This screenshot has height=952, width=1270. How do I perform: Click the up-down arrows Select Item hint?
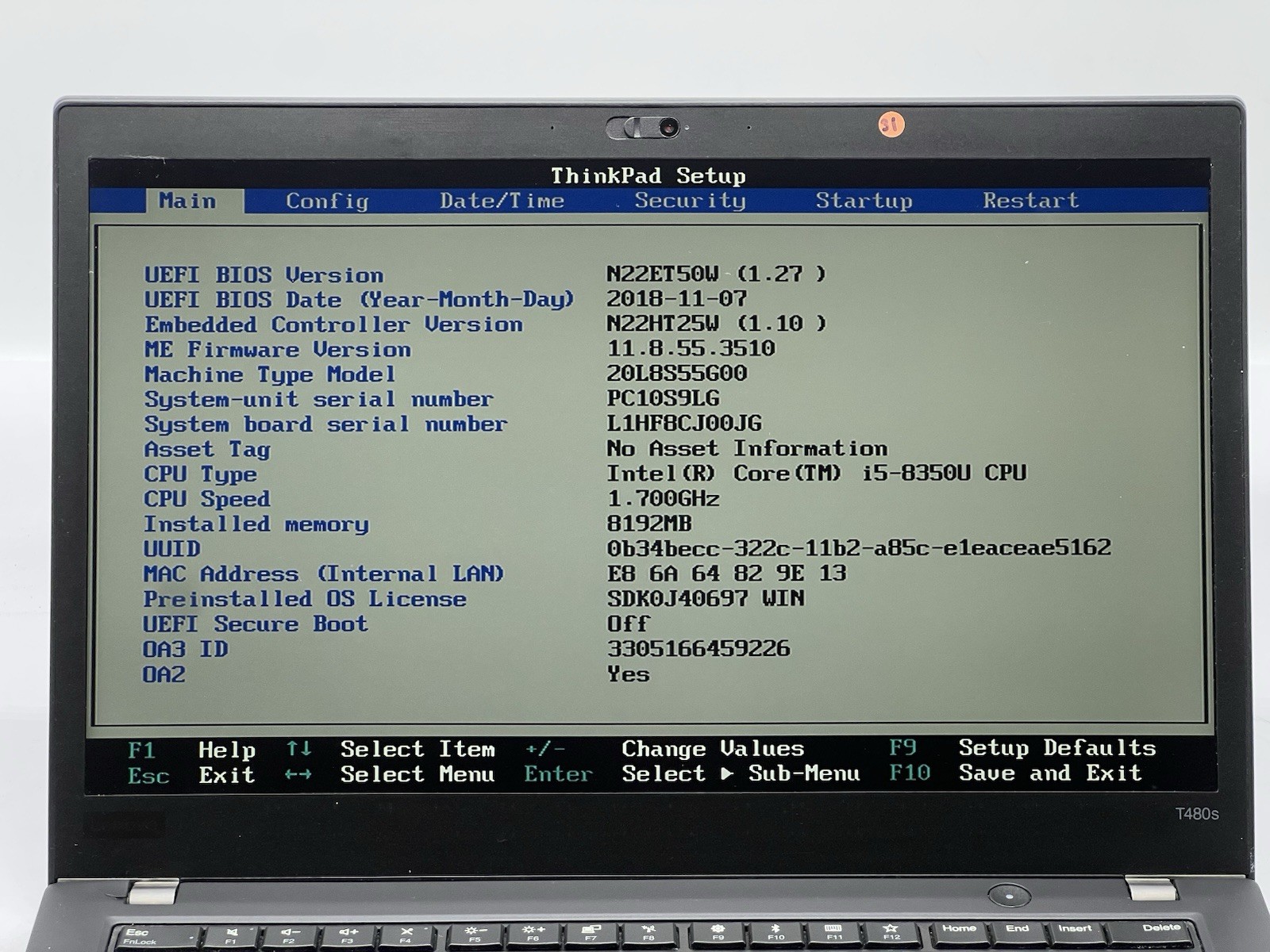pyautogui.click(x=391, y=749)
